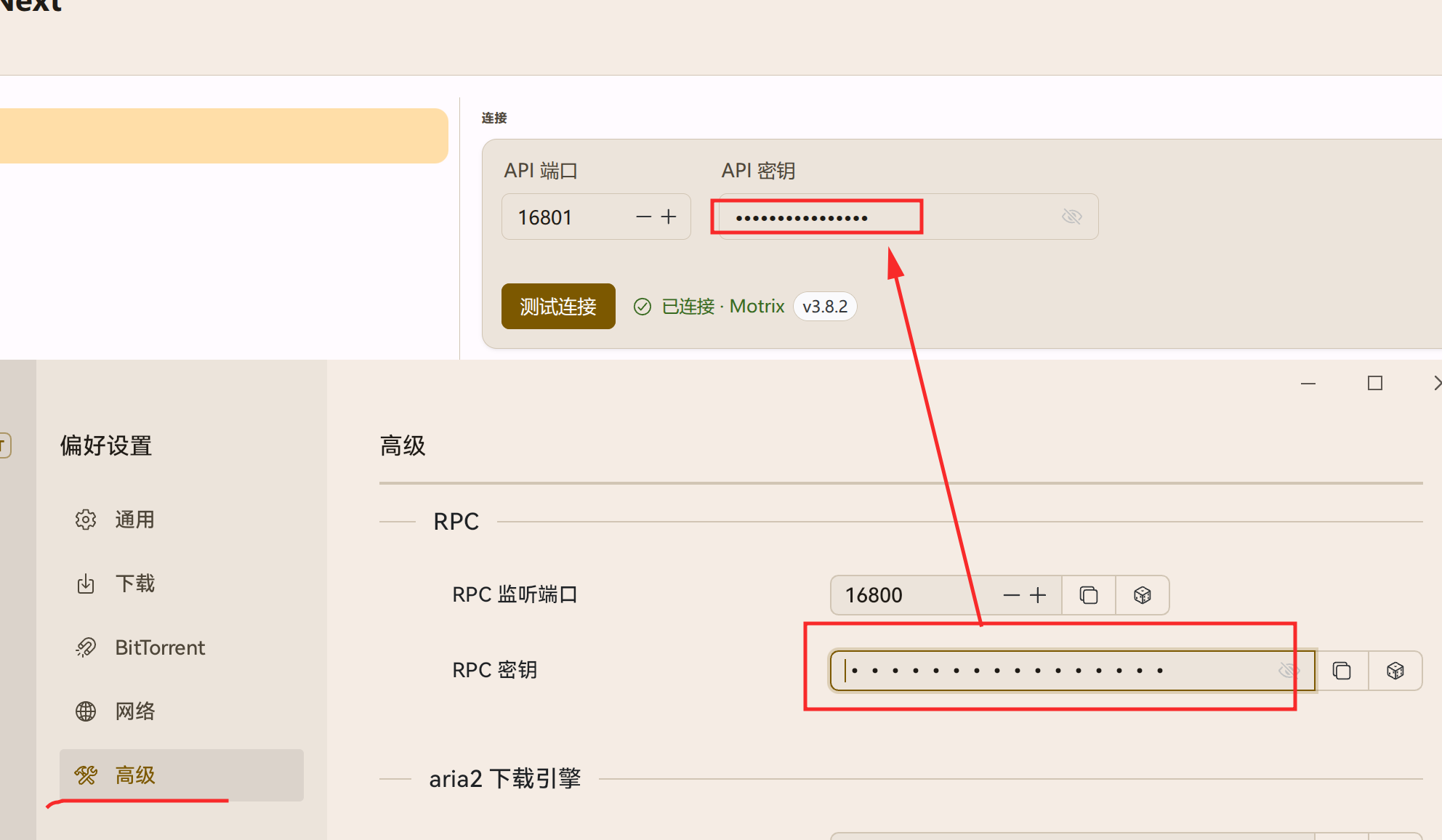Copy the RPC 密钥 to clipboard
This screenshot has height=840, width=1442.
pos(1341,670)
